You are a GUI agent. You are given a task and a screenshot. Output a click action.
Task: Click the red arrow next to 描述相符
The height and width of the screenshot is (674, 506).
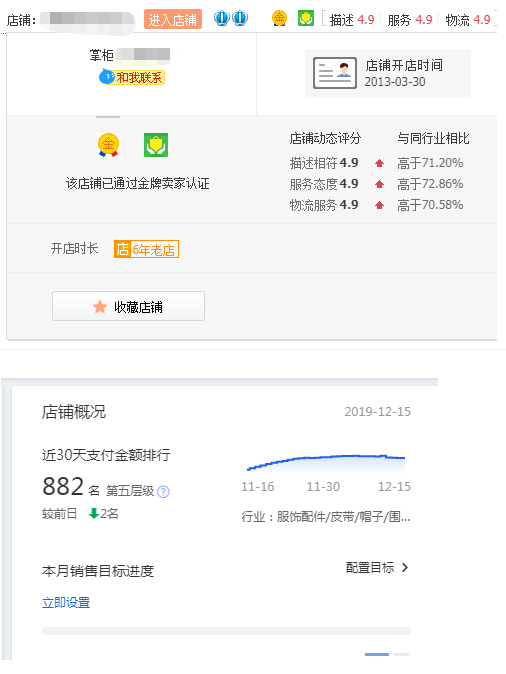coord(379,163)
